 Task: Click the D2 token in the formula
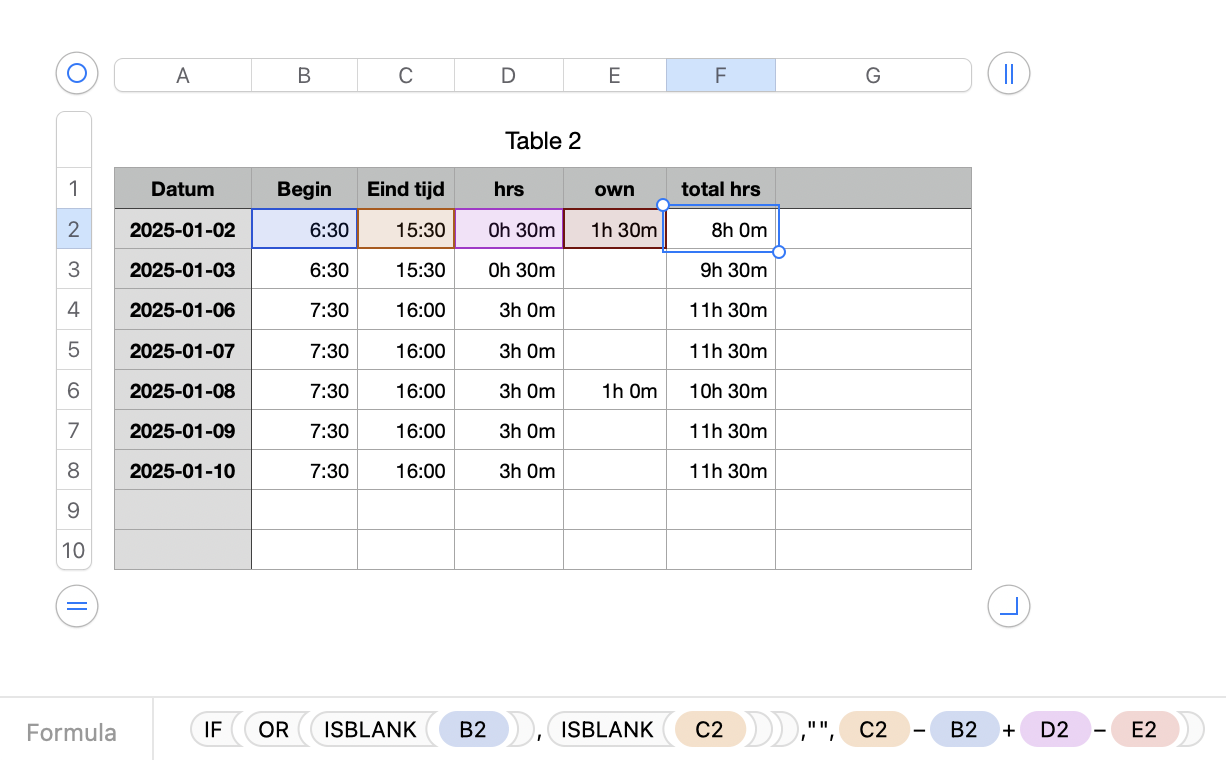[x=1055, y=730]
